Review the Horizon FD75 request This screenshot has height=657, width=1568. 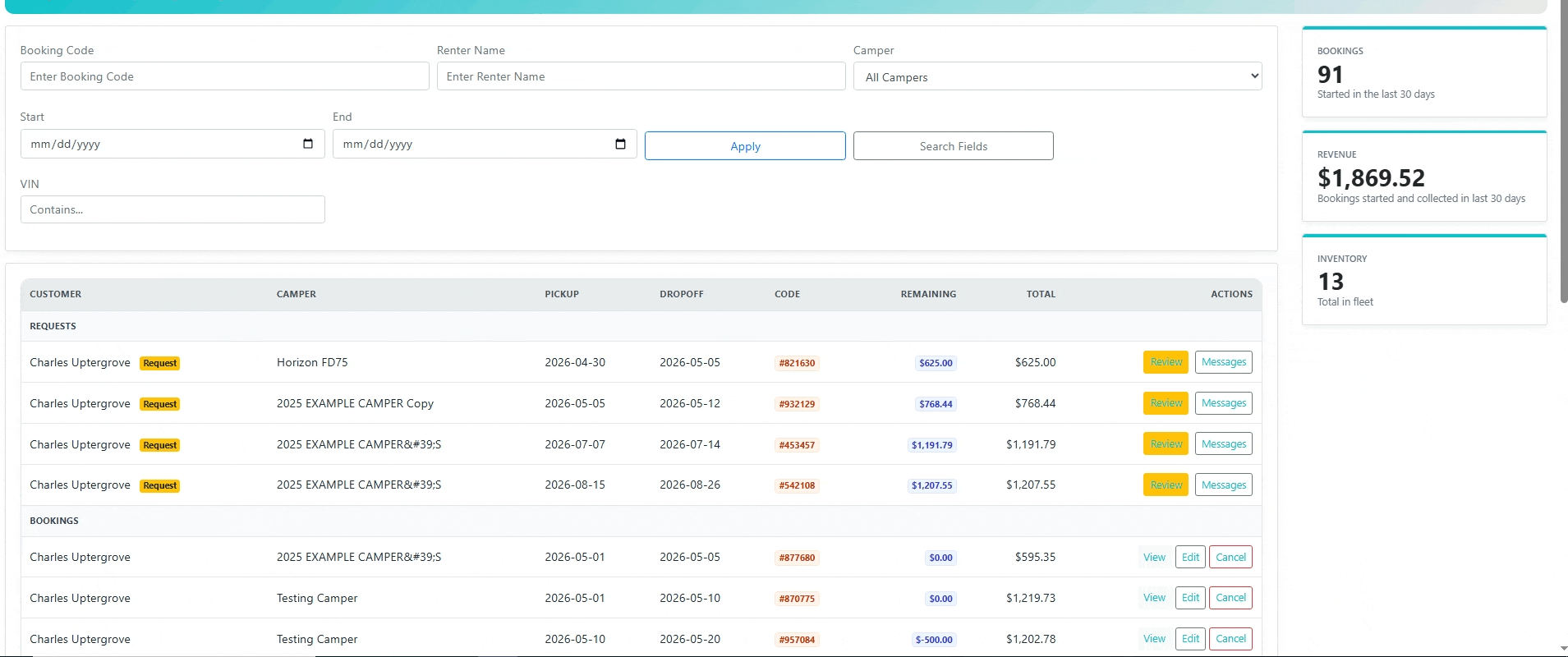1166,362
